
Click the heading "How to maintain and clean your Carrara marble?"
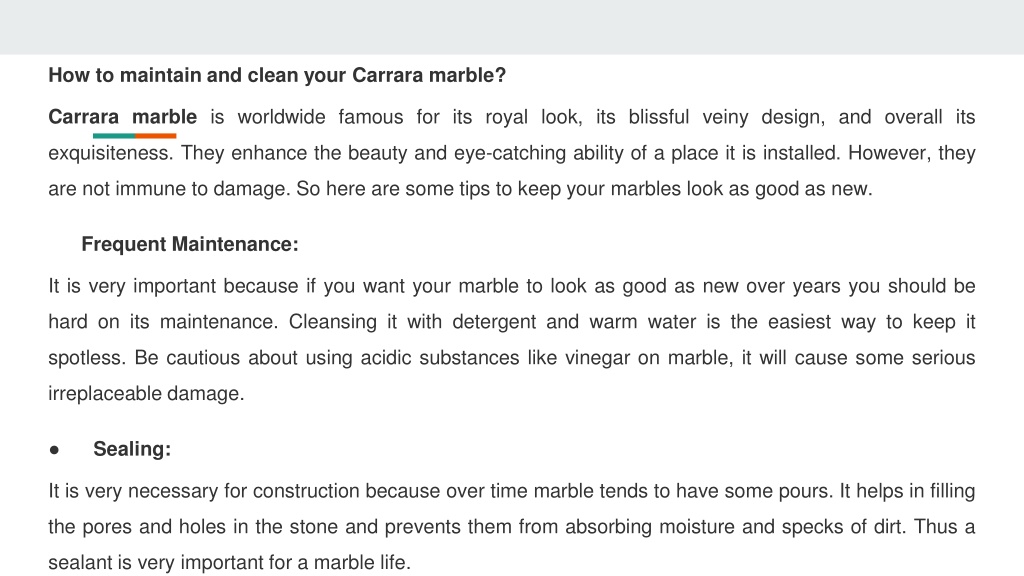coord(277,75)
